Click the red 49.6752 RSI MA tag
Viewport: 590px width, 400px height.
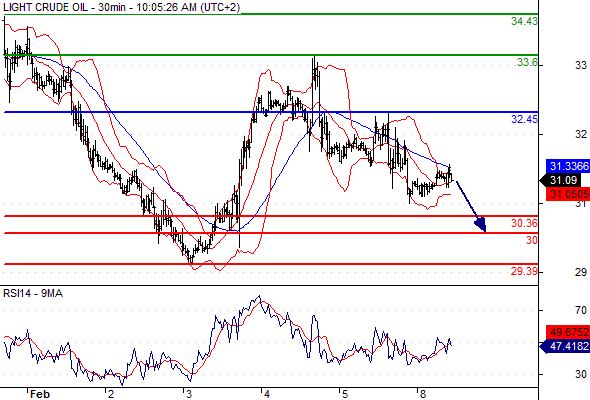coord(568,332)
